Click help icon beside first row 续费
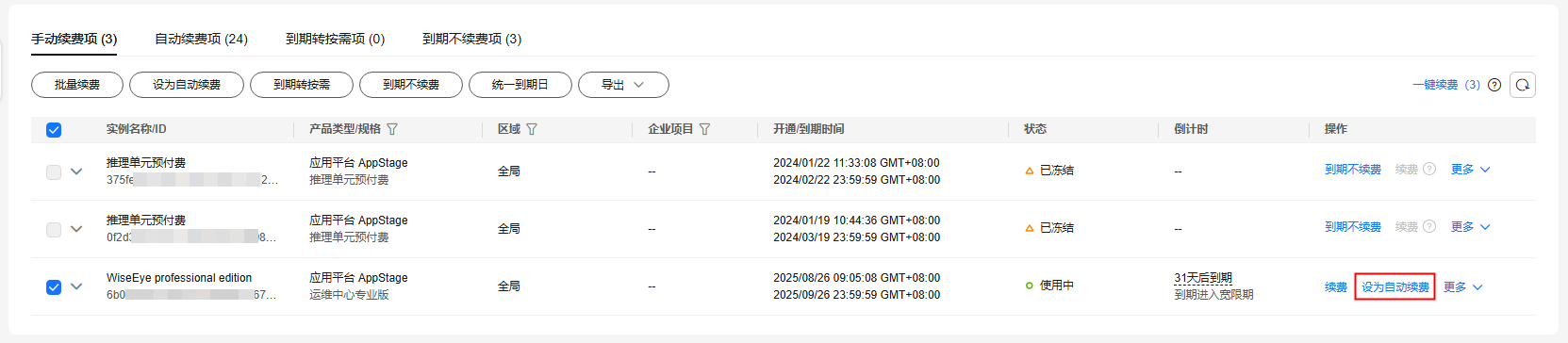The height and width of the screenshot is (343, 1568). click(x=1429, y=170)
